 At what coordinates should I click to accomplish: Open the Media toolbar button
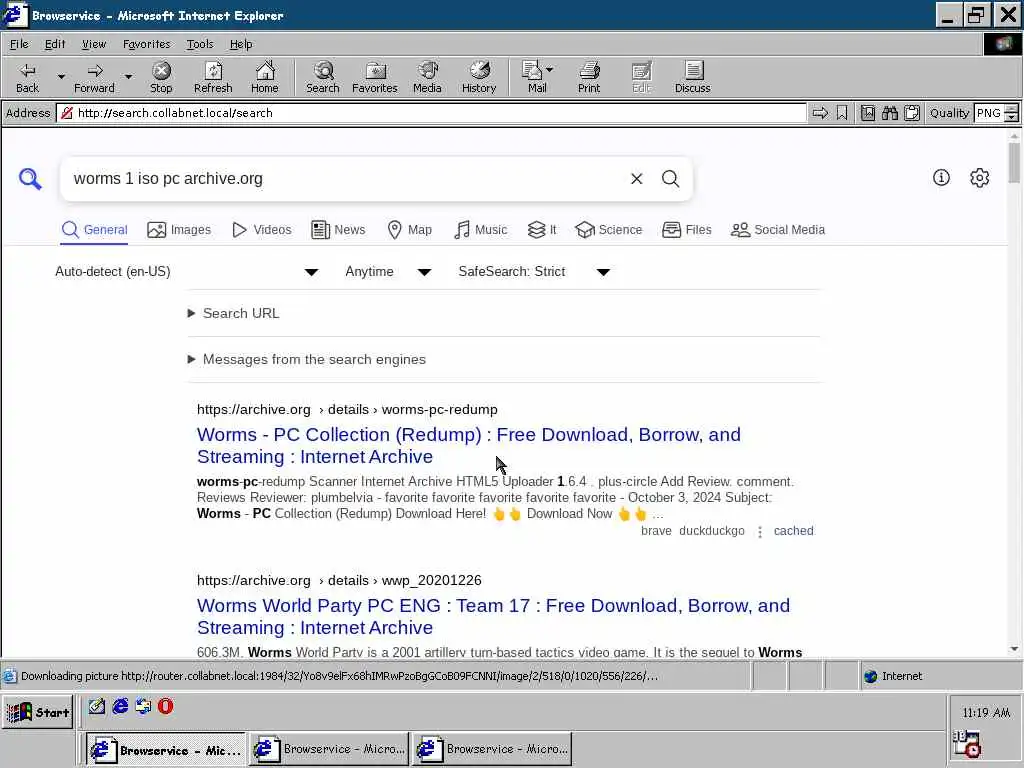[x=427, y=78]
